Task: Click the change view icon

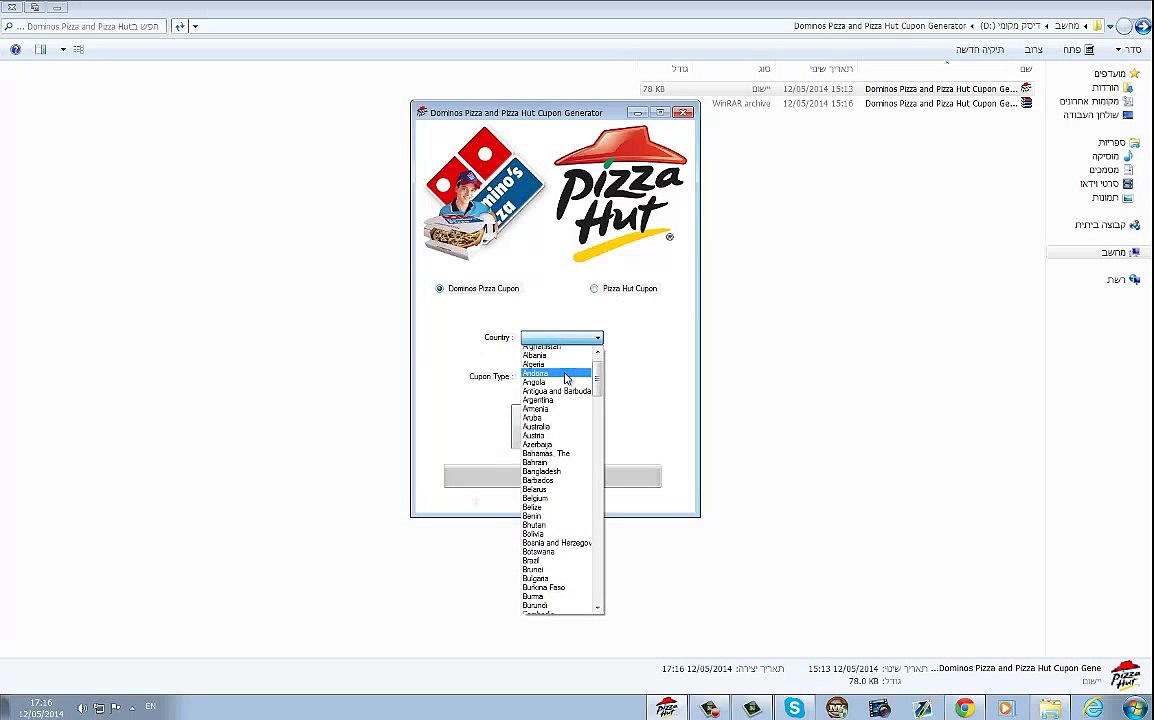Action: coord(79,49)
